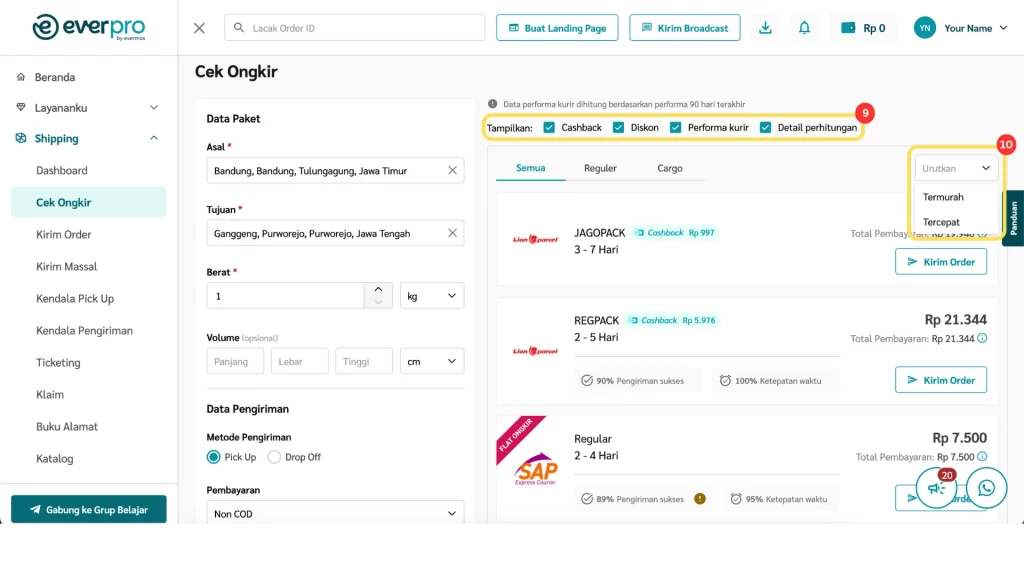1024x576 pixels.
Task: Open the Urutkan sort dropdown
Action: point(956,168)
